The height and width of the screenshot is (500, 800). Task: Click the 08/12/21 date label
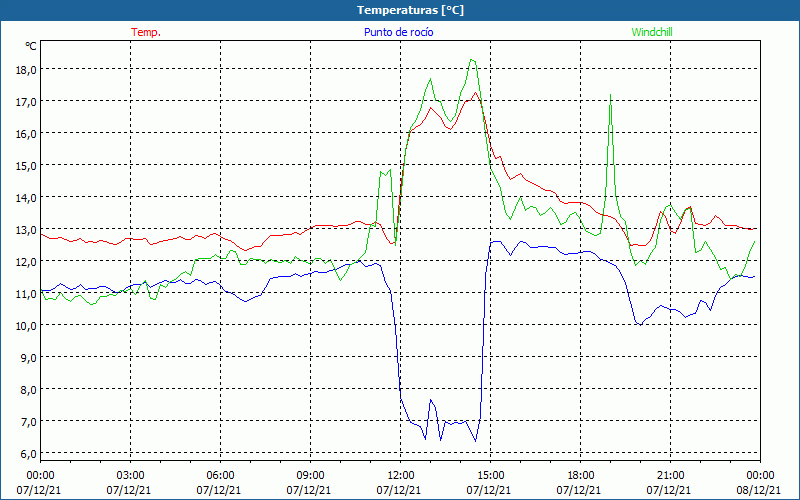point(759,490)
